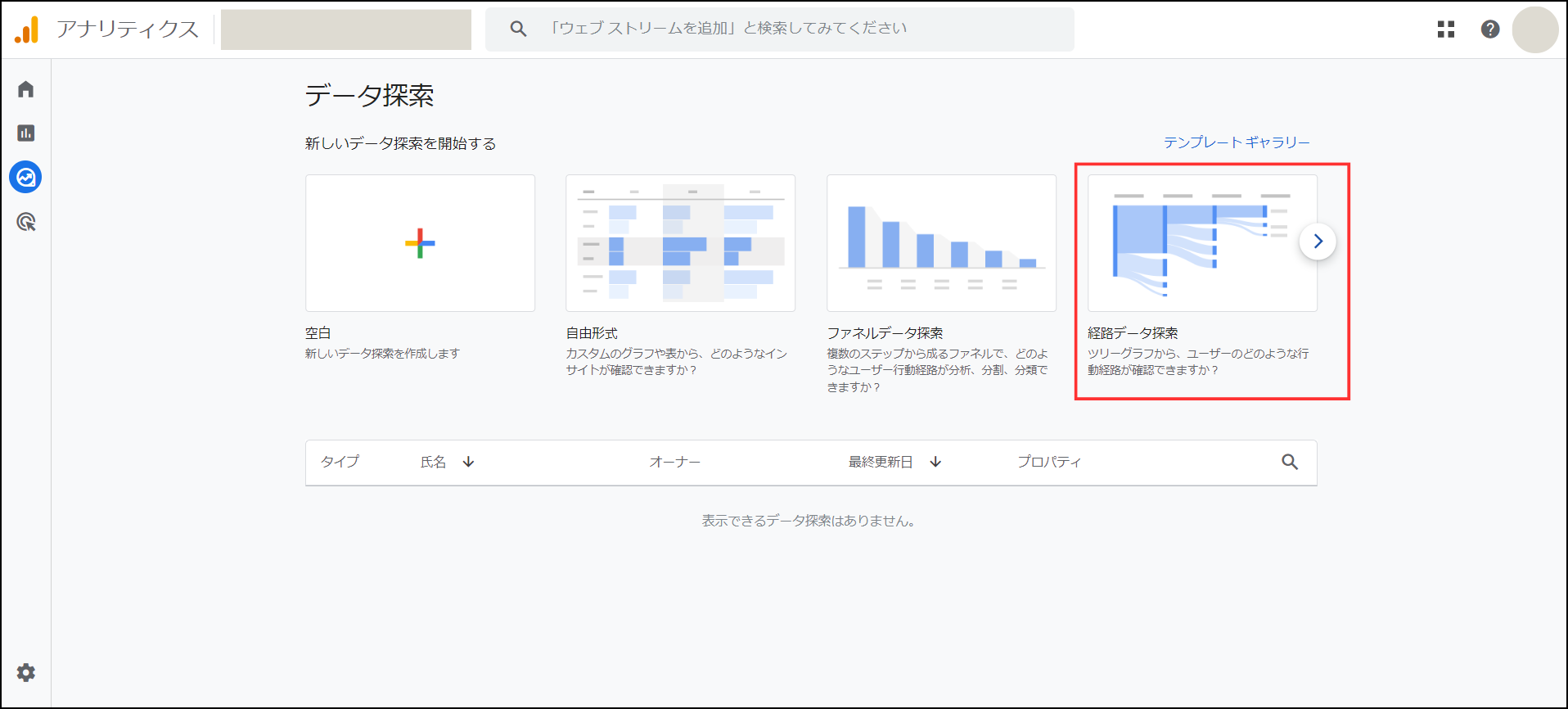Click the user account avatar
Screen dimensions: 1568x709
pyautogui.click(x=1535, y=30)
